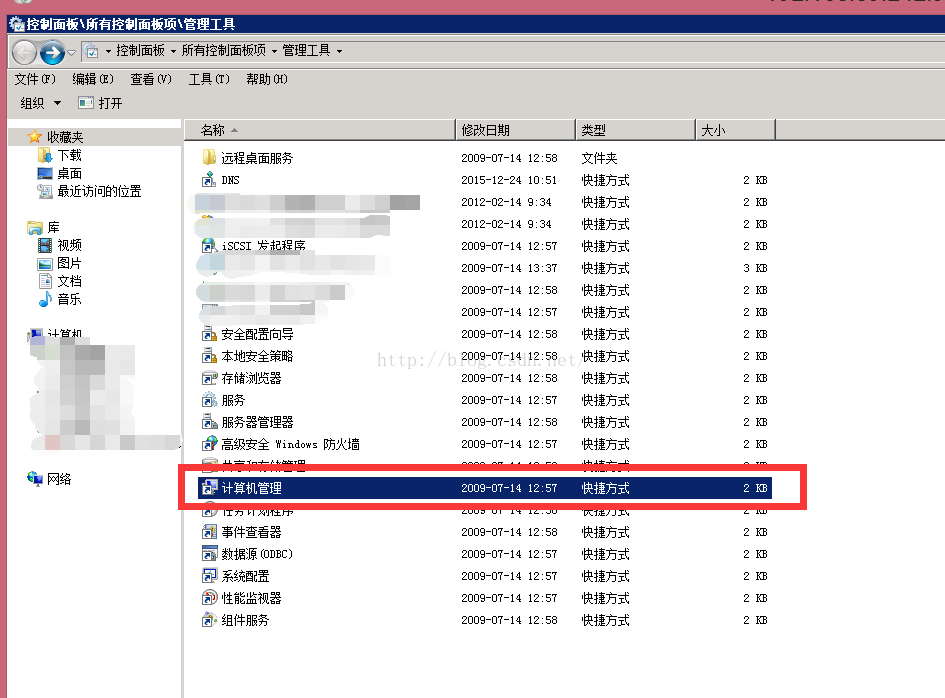Click the 远程桌面服务 name text
This screenshot has height=698, width=945.
pos(257,158)
